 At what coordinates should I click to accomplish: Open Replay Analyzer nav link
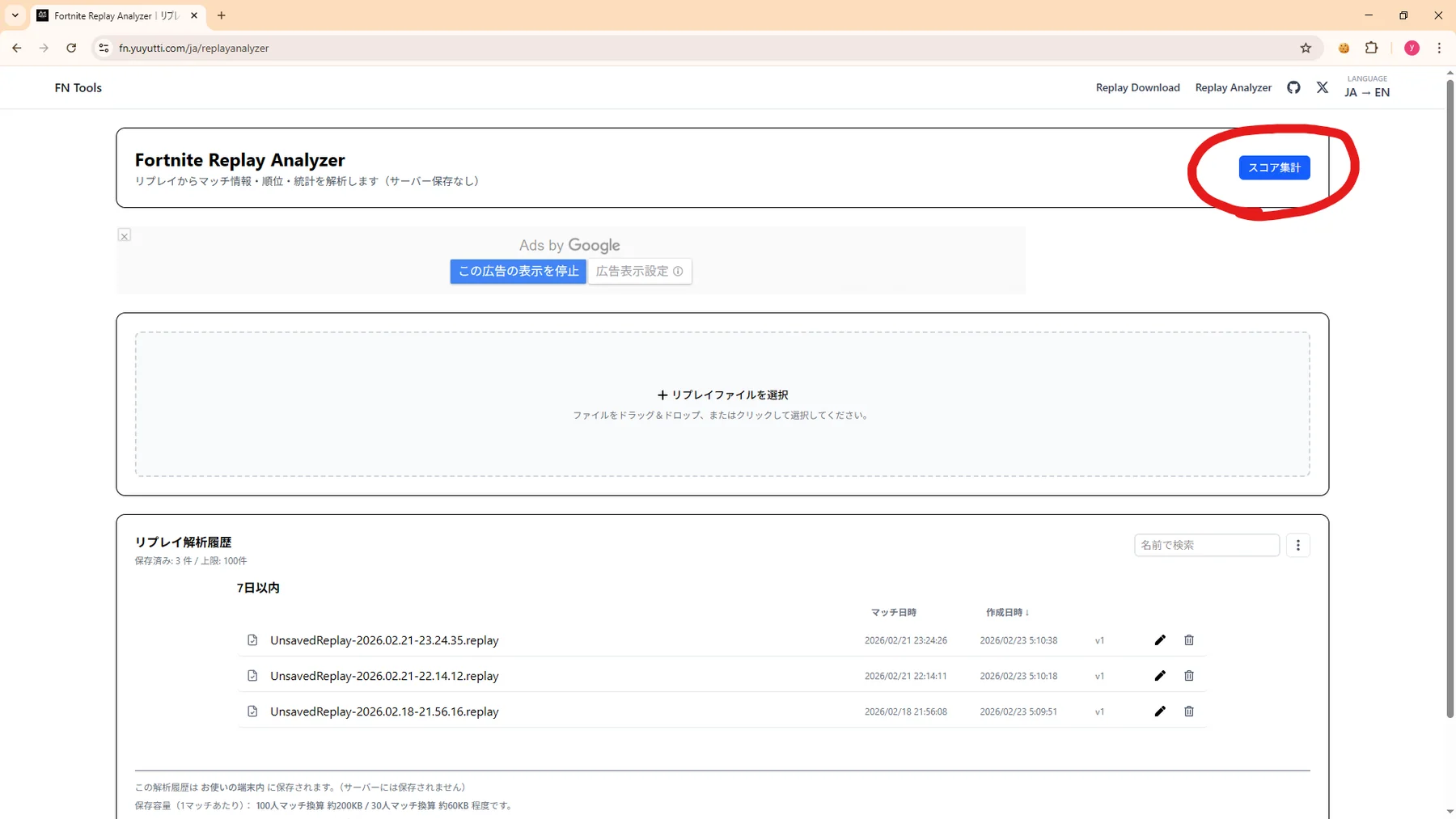coord(1233,87)
